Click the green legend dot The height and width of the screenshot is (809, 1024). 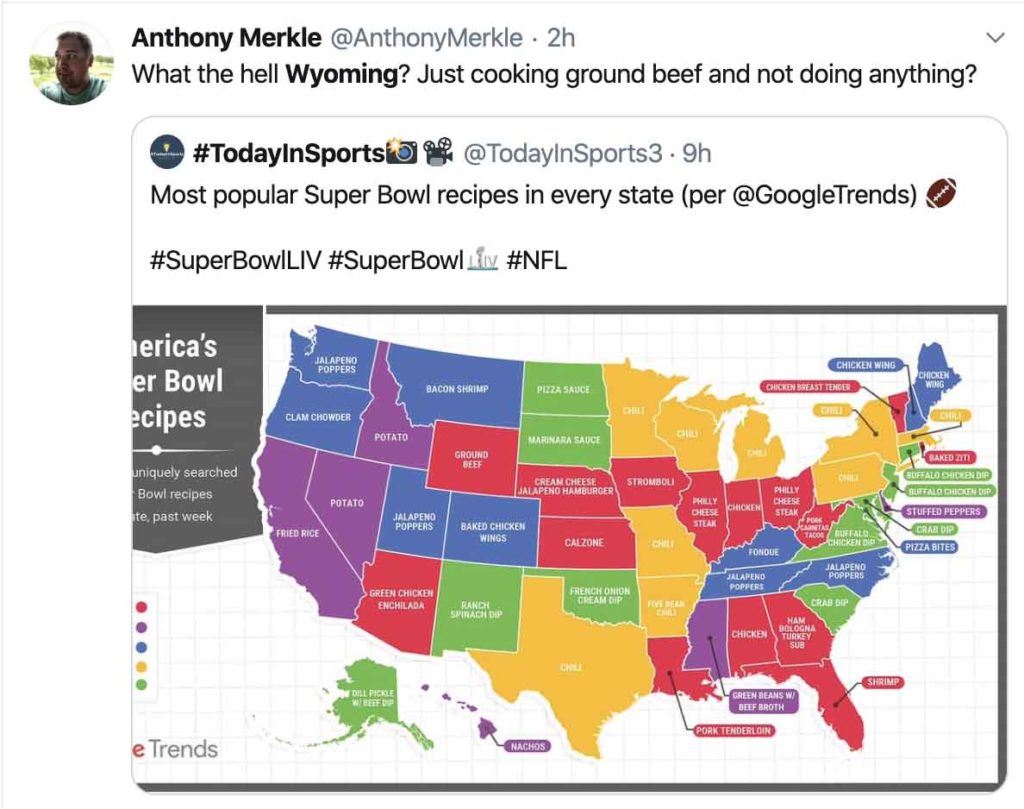click(x=141, y=685)
